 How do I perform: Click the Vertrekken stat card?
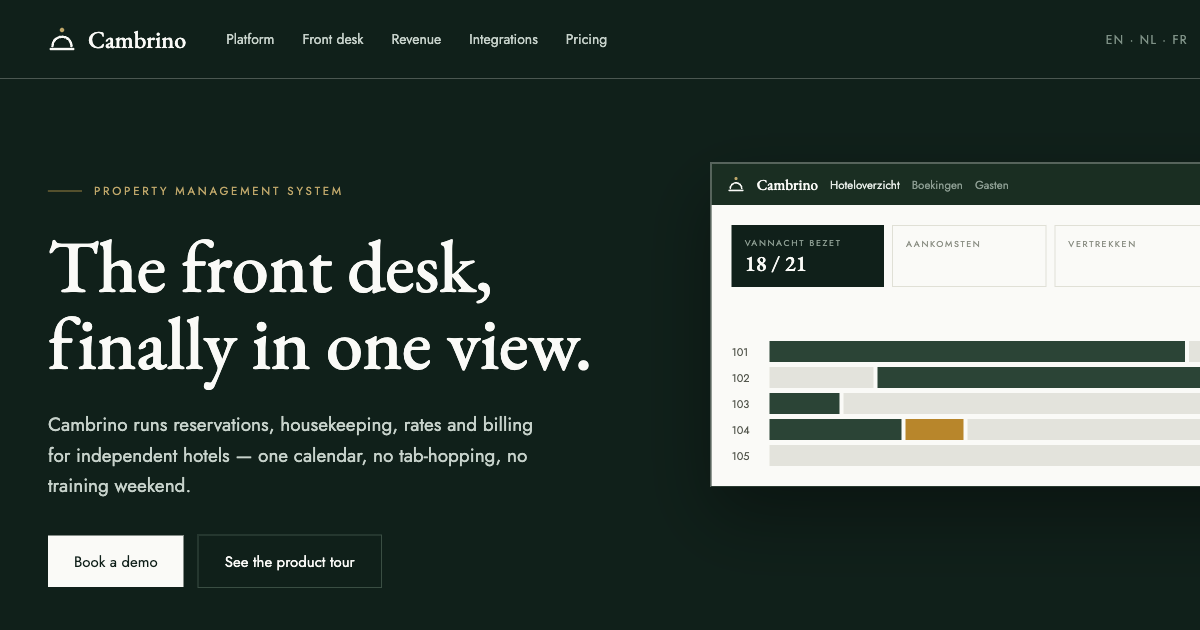1127,256
